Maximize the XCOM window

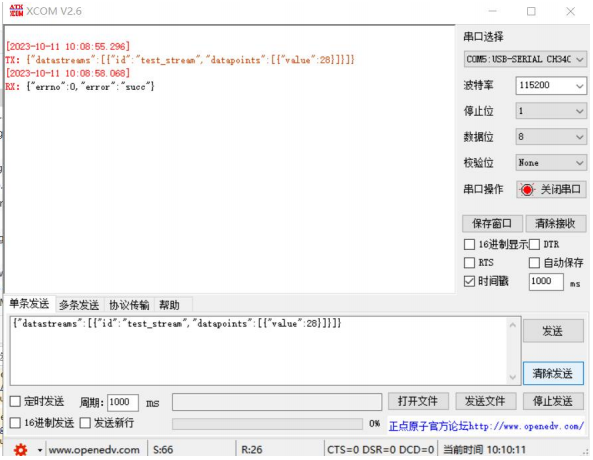point(531,11)
